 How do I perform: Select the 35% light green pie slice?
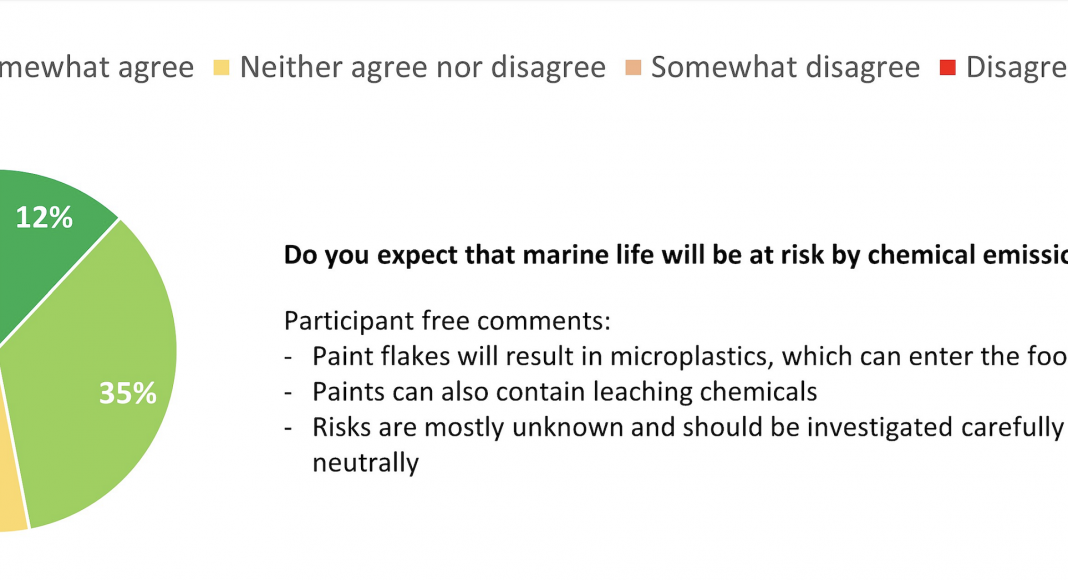(102, 381)
